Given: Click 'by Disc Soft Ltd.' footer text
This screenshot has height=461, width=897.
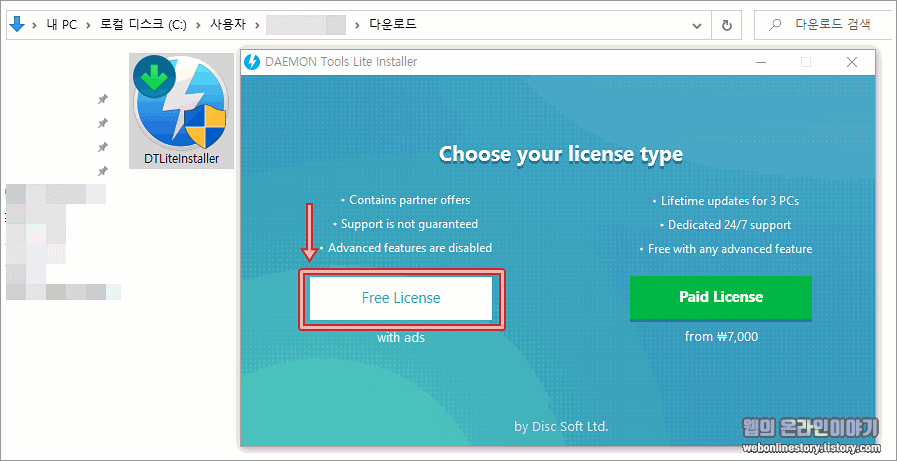Looking at the screenshot, I should click(x=561, y=426).
